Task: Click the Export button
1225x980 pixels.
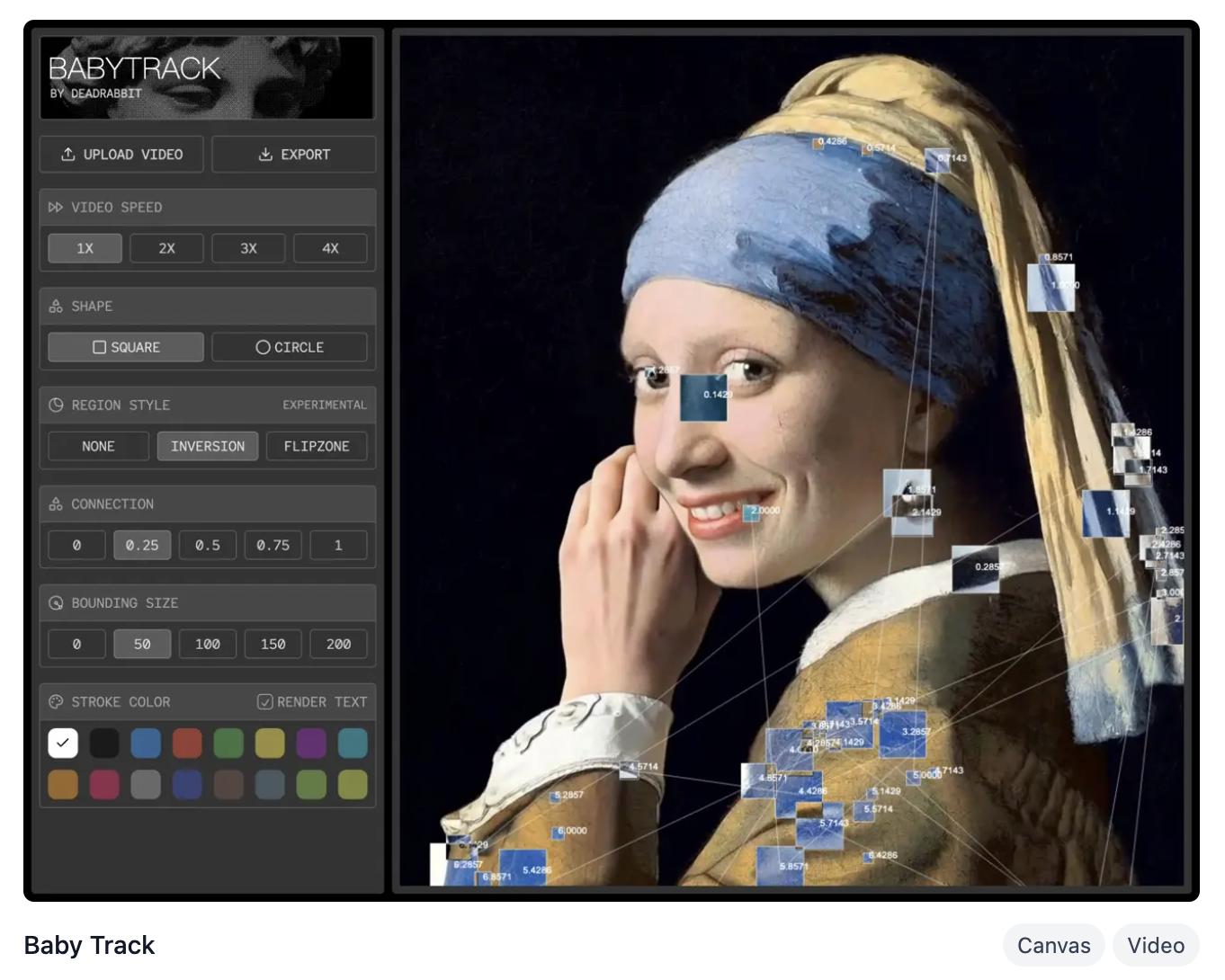Action: (294, 155)
